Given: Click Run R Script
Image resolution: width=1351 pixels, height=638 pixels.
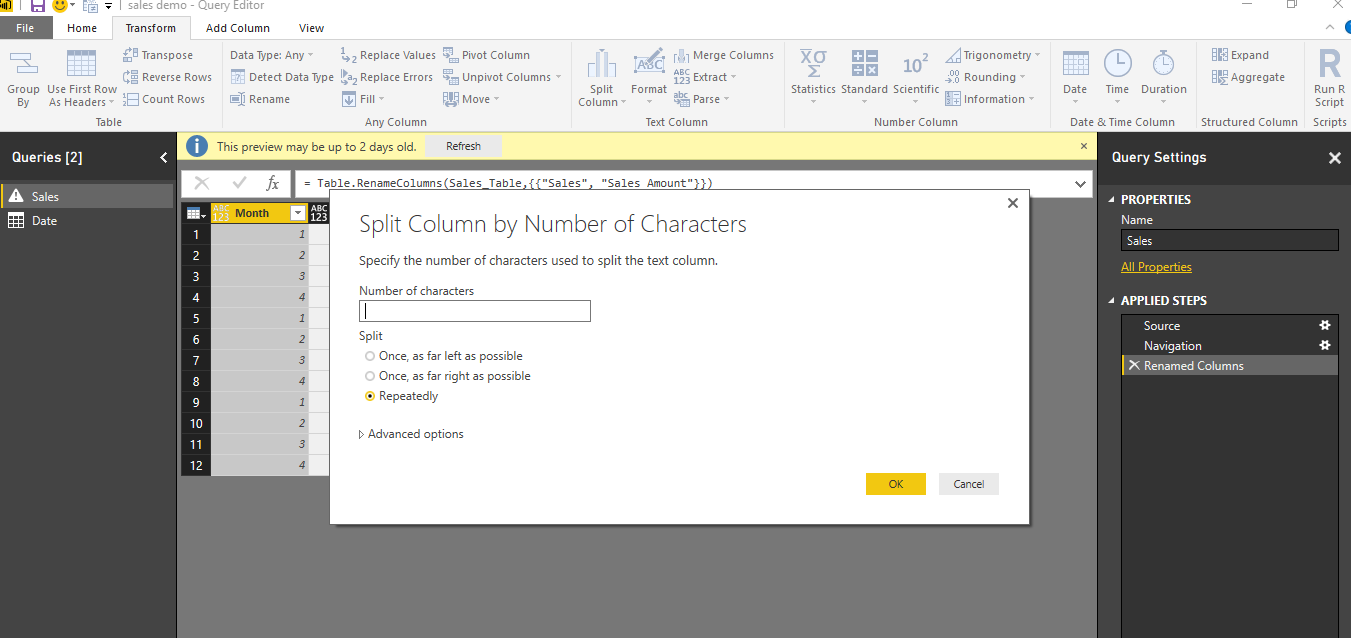Looking at the screenshot, I should (1329, 77).
